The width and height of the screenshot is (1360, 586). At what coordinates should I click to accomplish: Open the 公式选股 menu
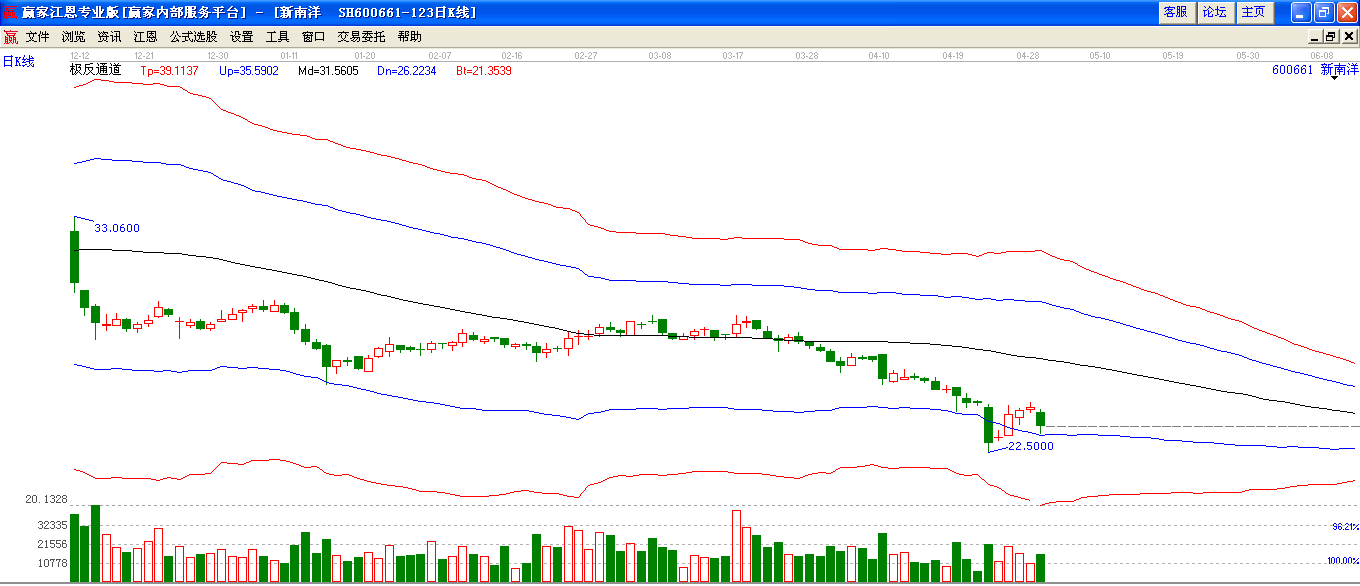(x=193, y=36)
